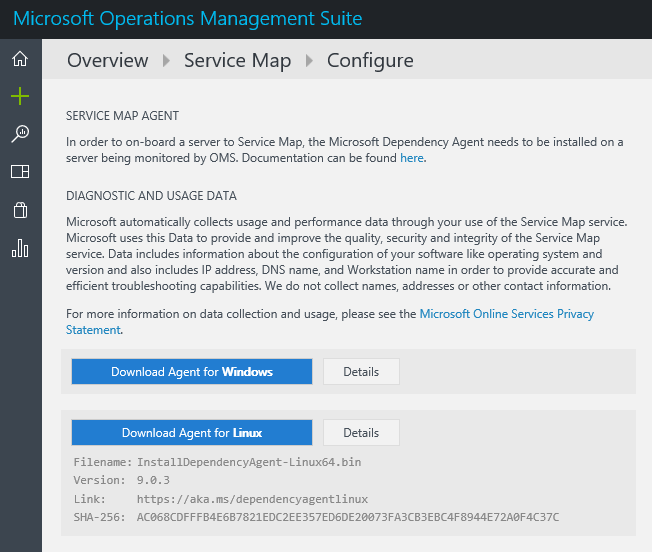The height and width of the screenshot is (552, 652).
Task: Click the Microsoft Operations Management Suite title
Action: coord(188,19)
